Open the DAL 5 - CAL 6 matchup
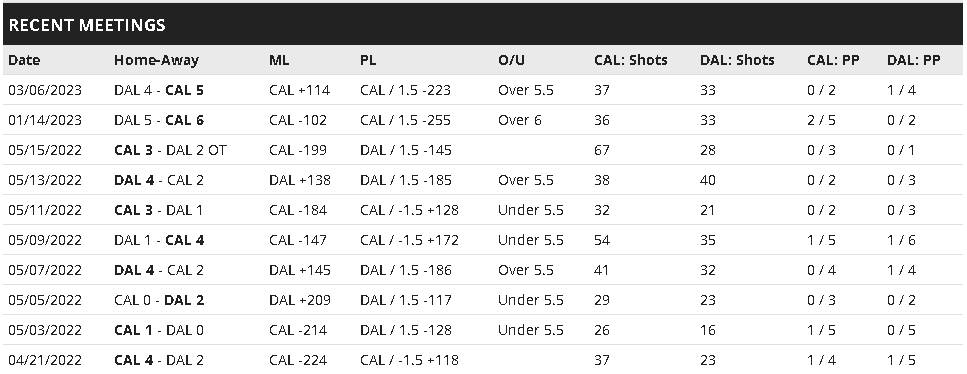The image size is (967, 374). click(x=158, y=120)
